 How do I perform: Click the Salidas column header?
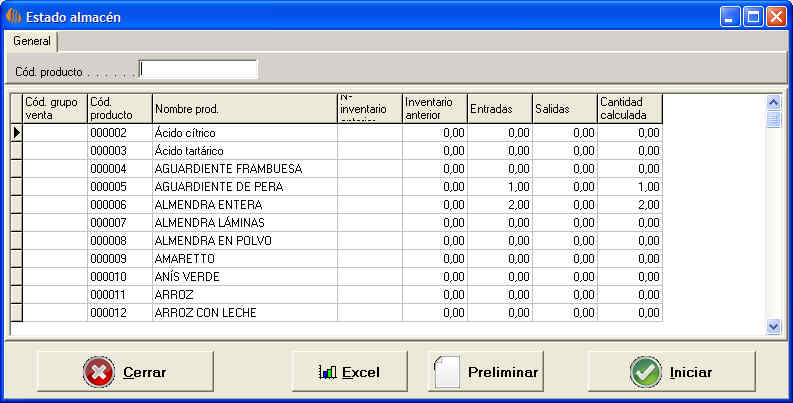[564, 108]
